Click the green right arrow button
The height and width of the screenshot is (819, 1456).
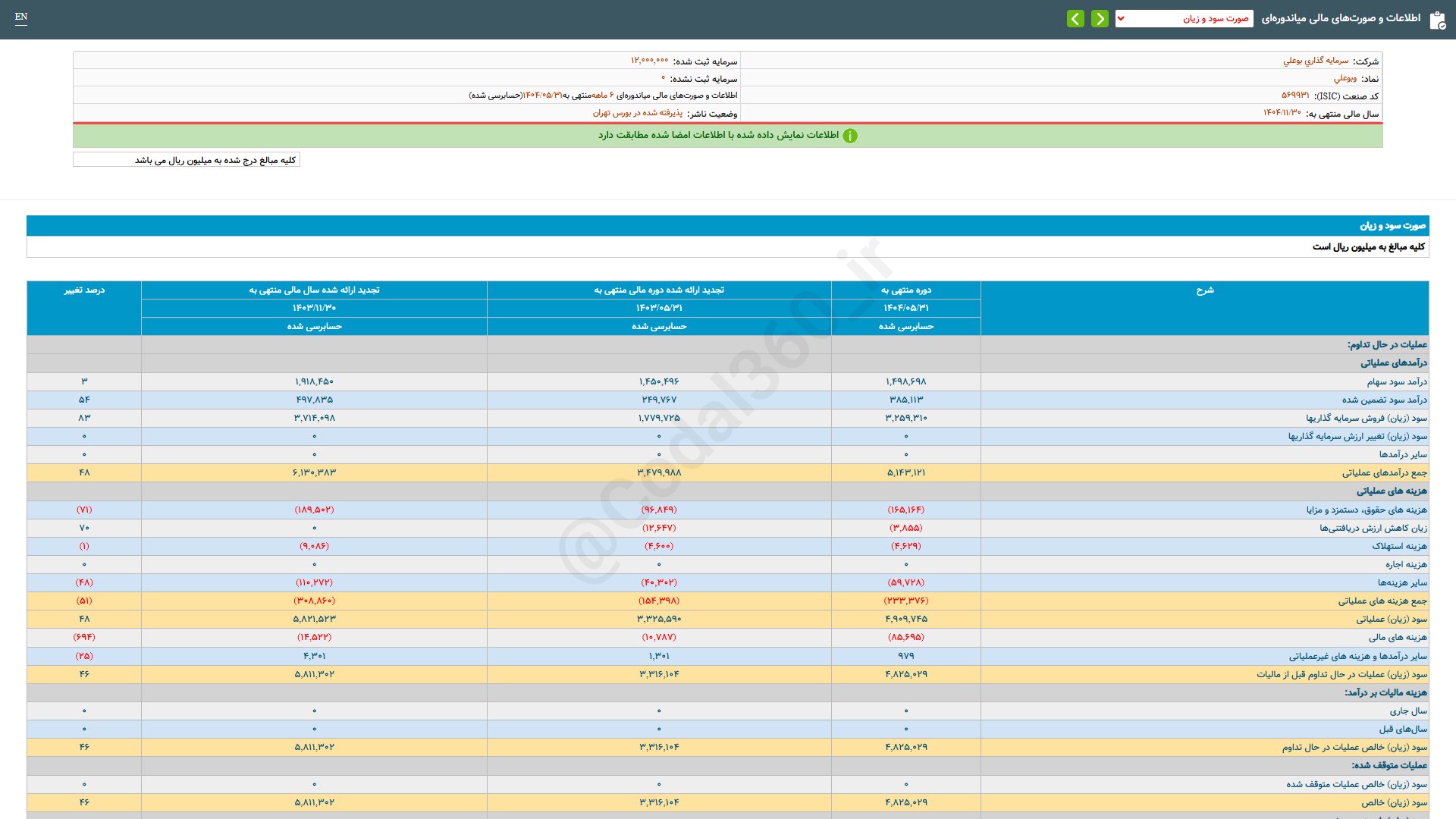(x=1100, y=18)
